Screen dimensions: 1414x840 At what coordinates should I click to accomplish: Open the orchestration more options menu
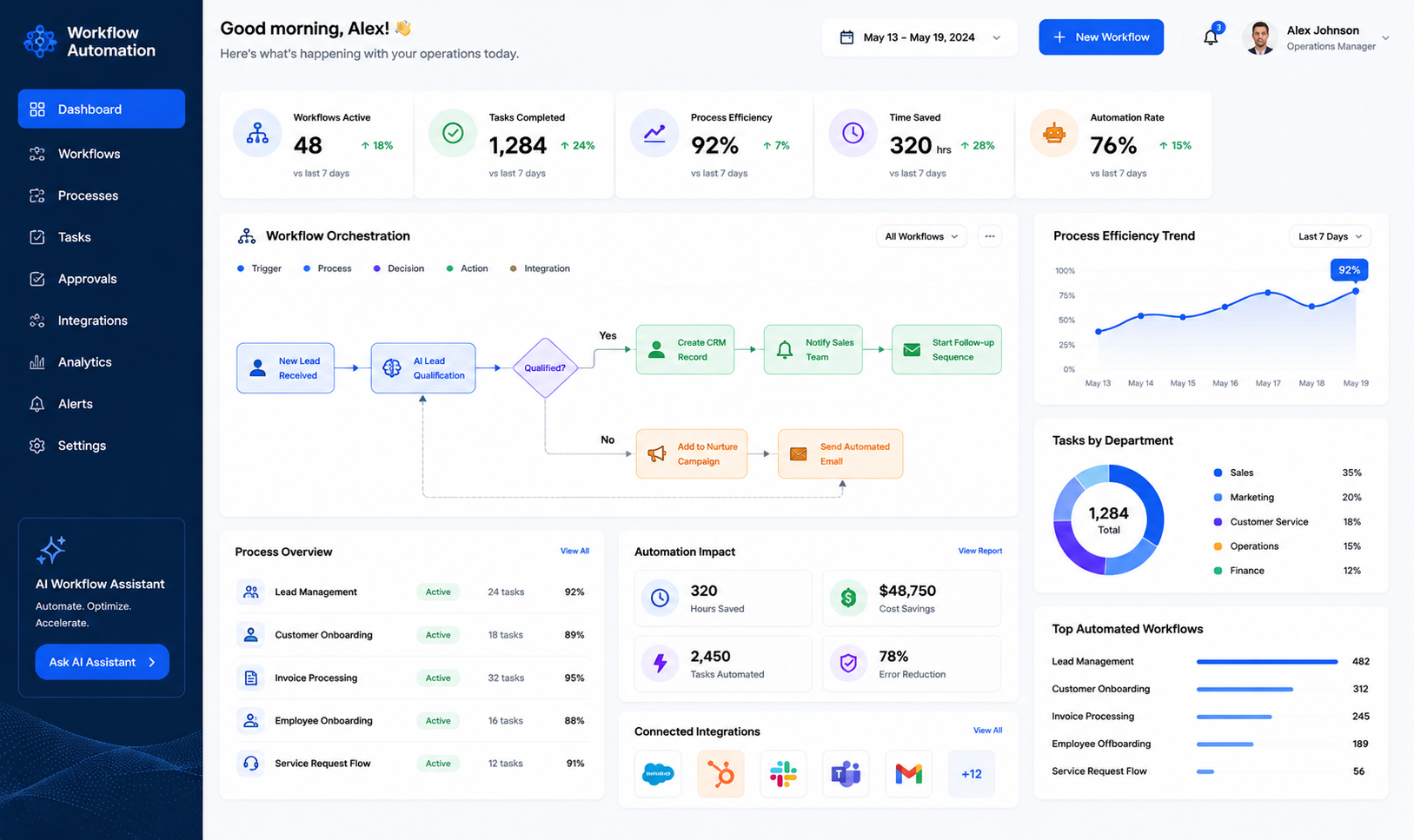990,236
